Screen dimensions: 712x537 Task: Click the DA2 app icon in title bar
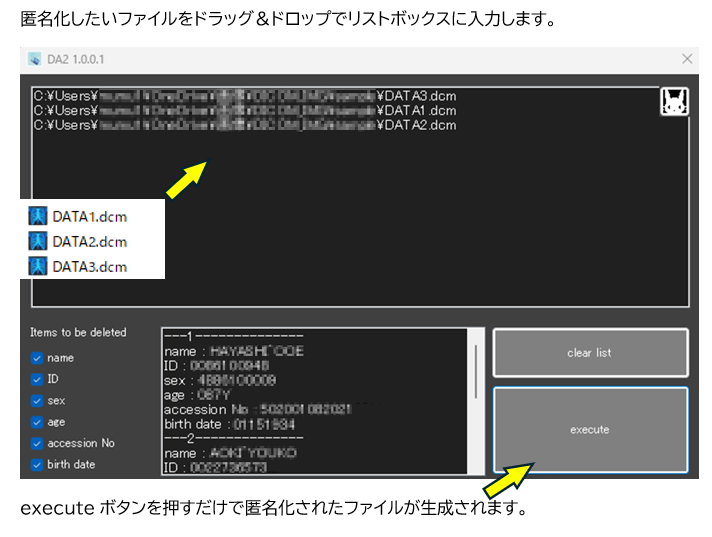[x=35, y=60]
